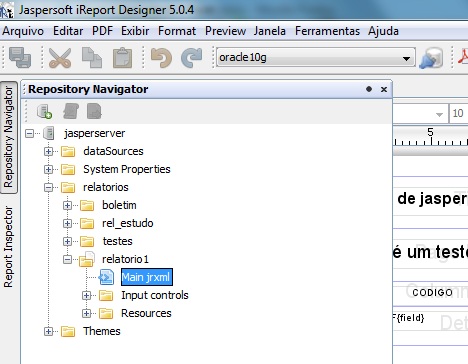Screen dimensions: 468x364
Task: Open the Format menu
Action: (x=177, y=31)
